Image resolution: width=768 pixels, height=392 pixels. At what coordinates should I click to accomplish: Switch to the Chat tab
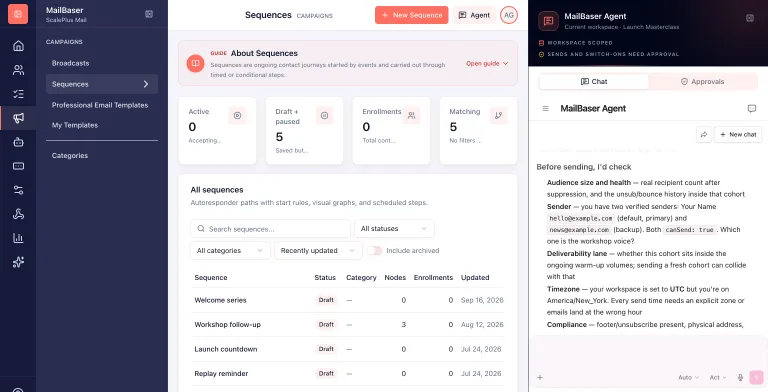[x=594, y=82]
